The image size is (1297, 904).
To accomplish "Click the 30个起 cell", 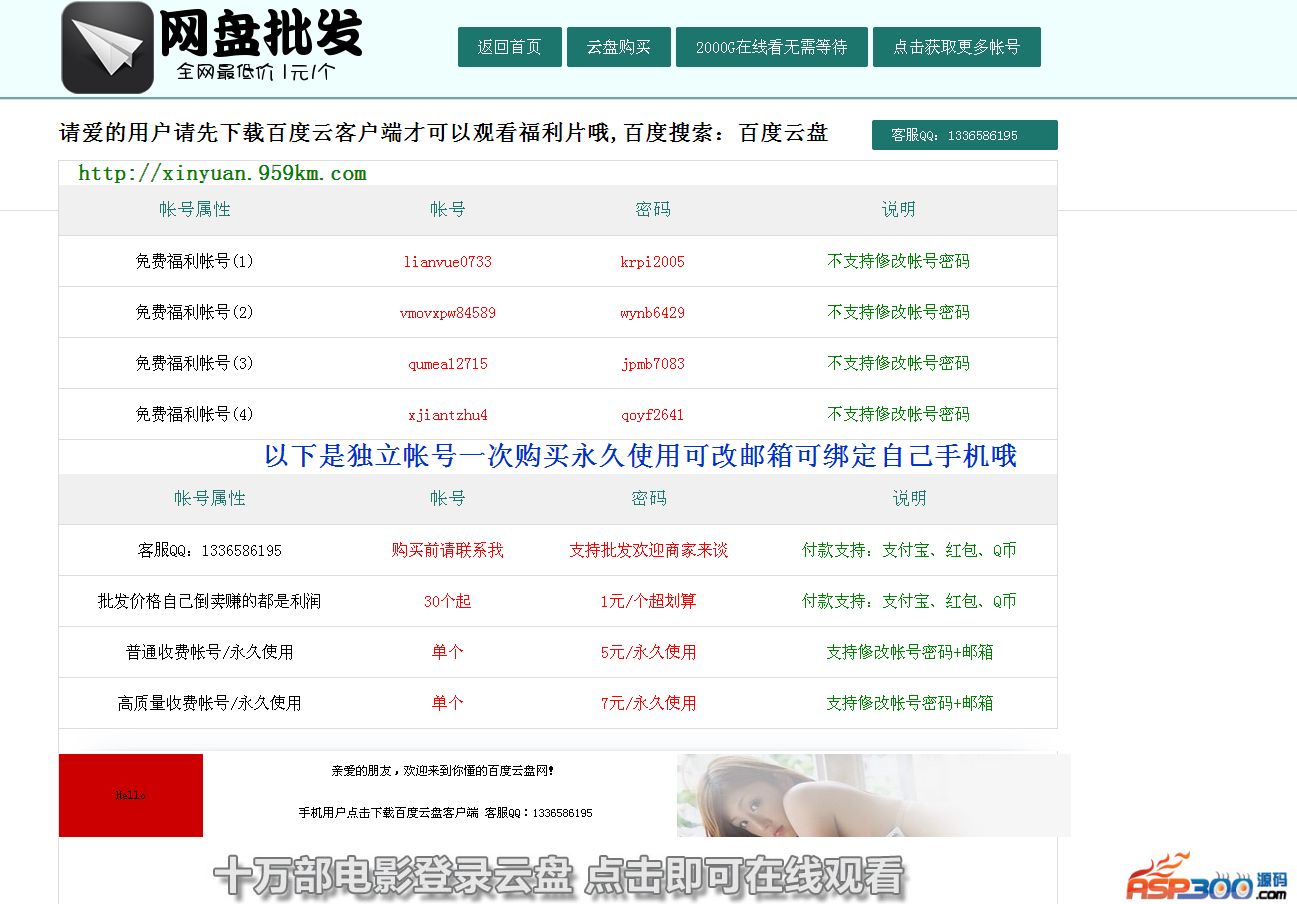I will pos(448,601).
